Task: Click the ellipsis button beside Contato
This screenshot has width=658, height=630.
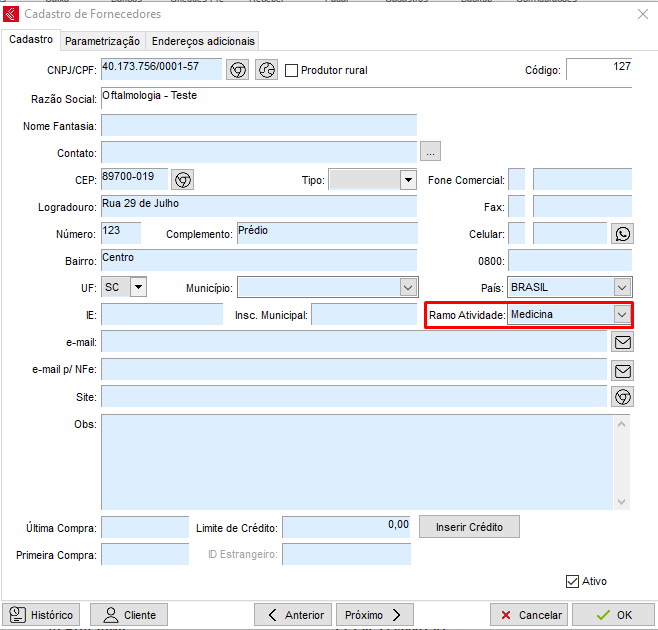Action: pyautogui.click(x=430, y=152)
